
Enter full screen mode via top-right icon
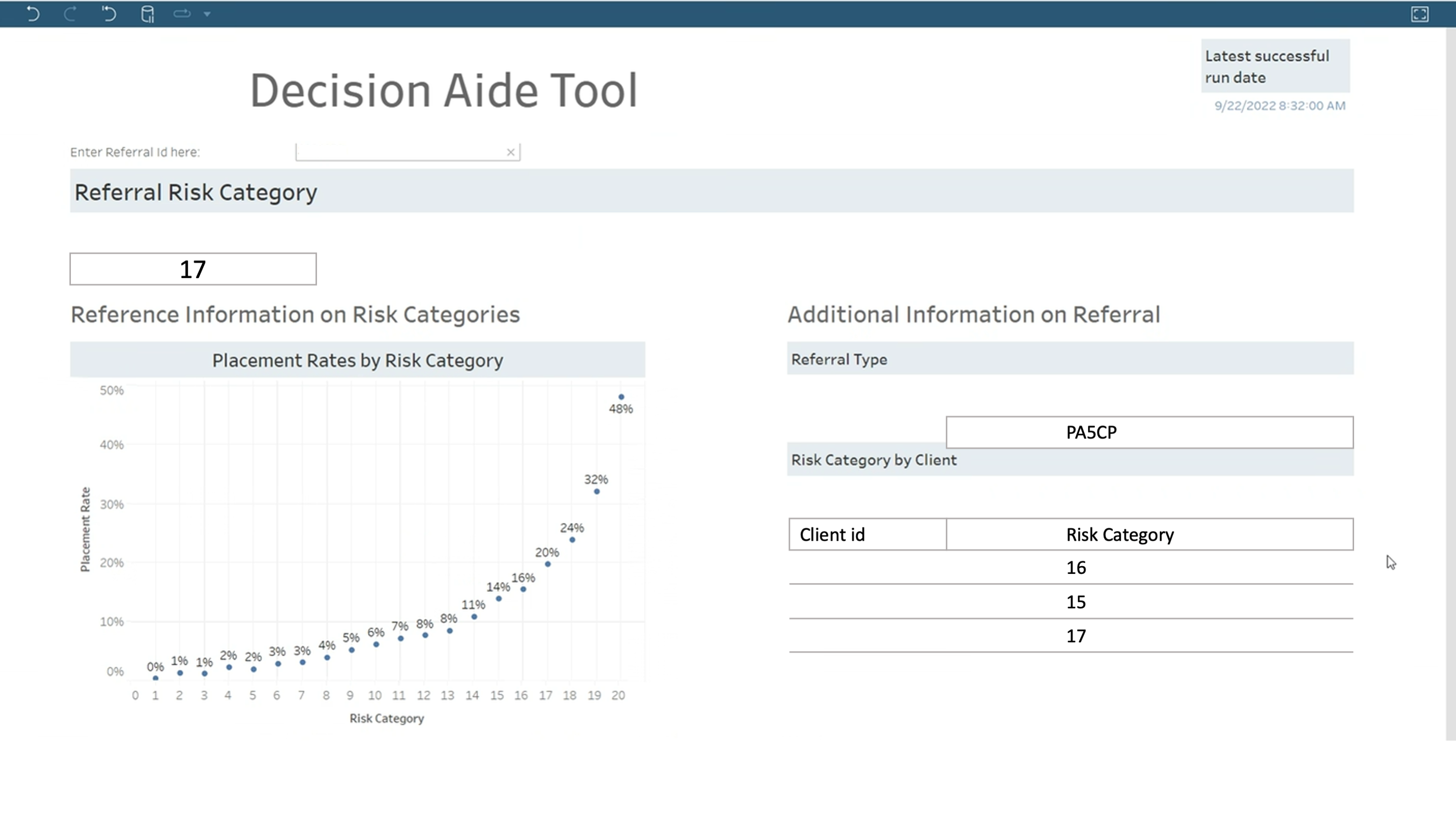[1419, 14]
